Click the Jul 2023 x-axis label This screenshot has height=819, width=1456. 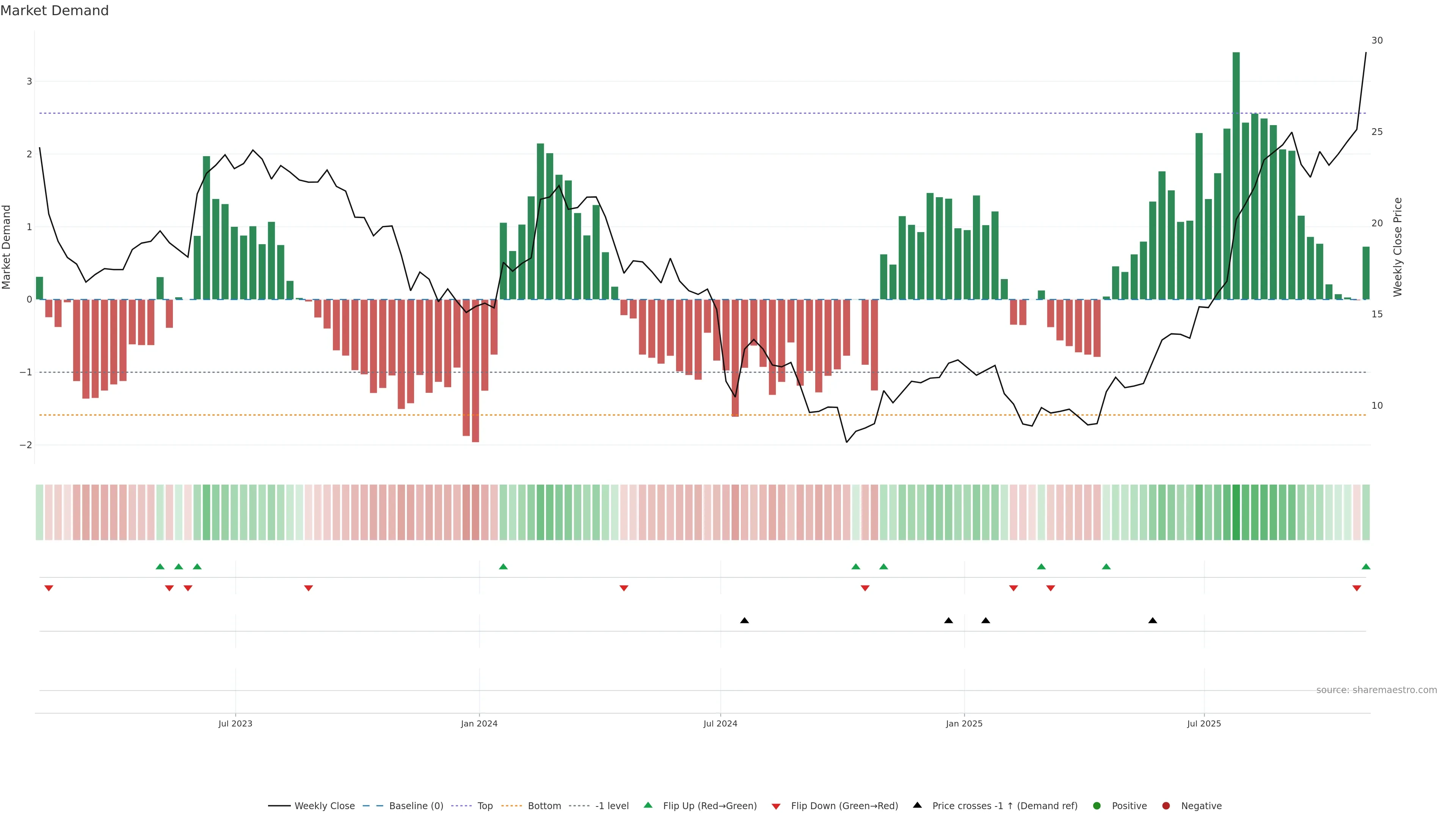click(235, 723)
